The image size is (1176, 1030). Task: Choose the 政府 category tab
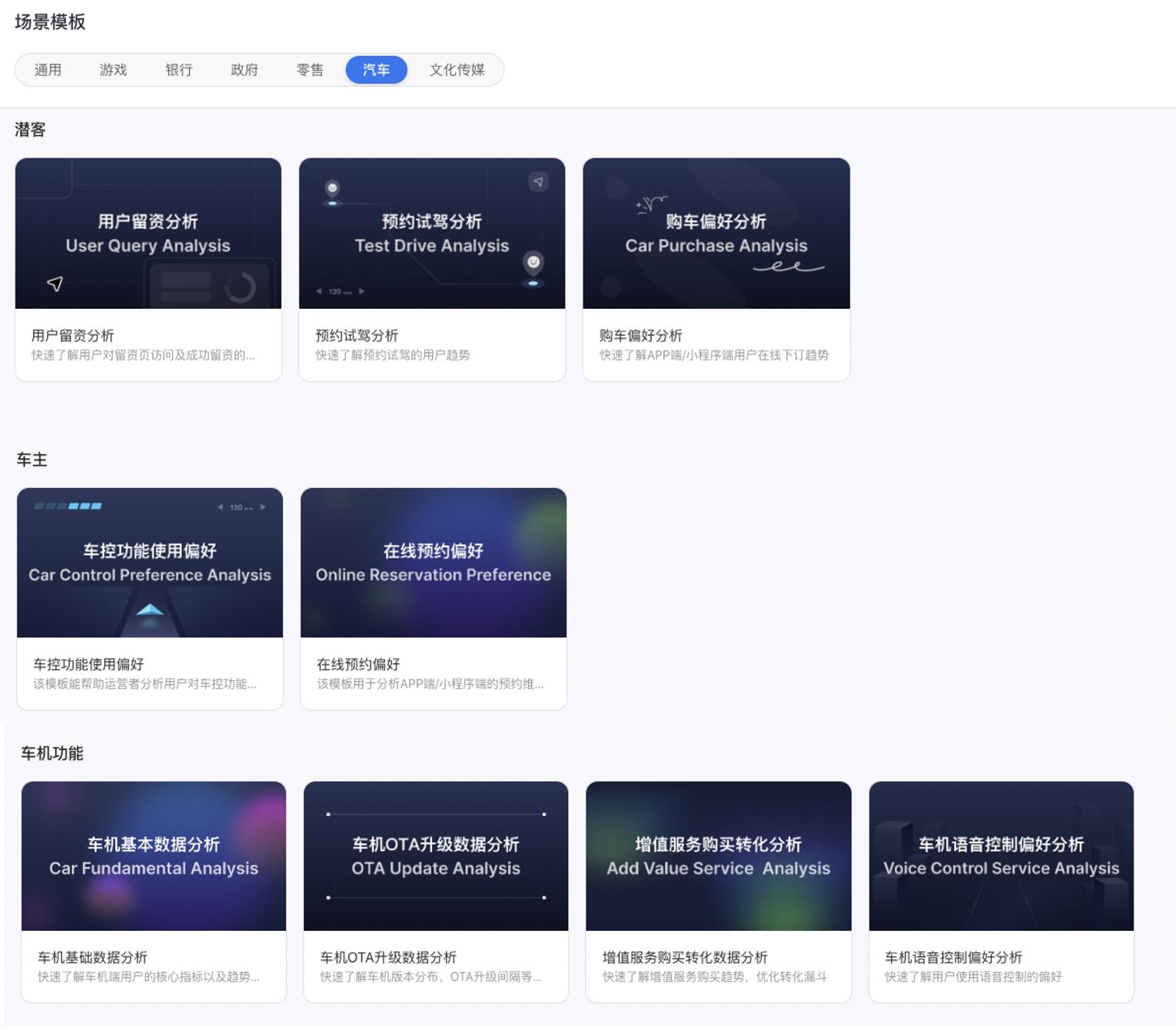pos(244,70)
